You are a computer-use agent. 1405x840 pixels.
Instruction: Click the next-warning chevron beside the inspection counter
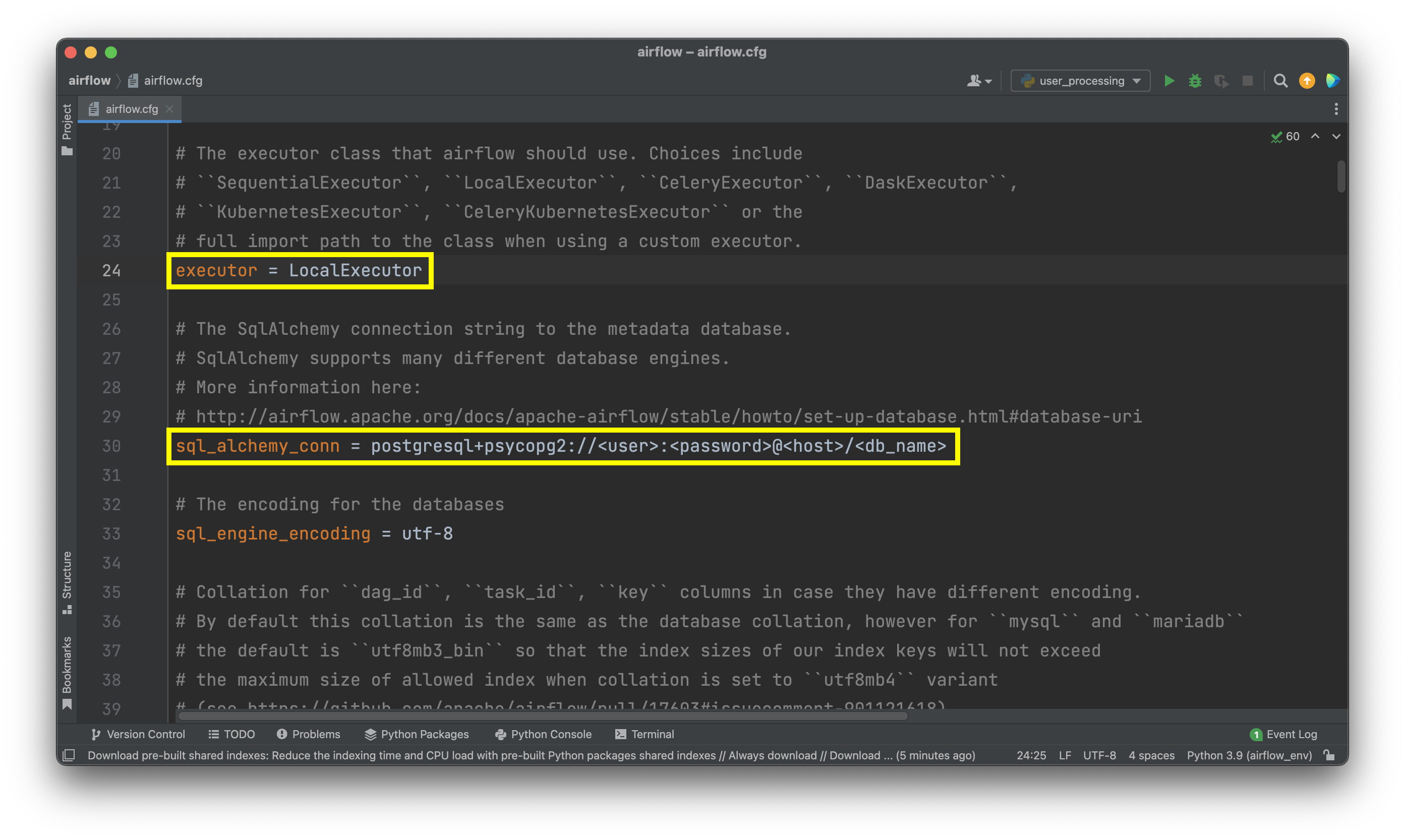point(1336,137)
